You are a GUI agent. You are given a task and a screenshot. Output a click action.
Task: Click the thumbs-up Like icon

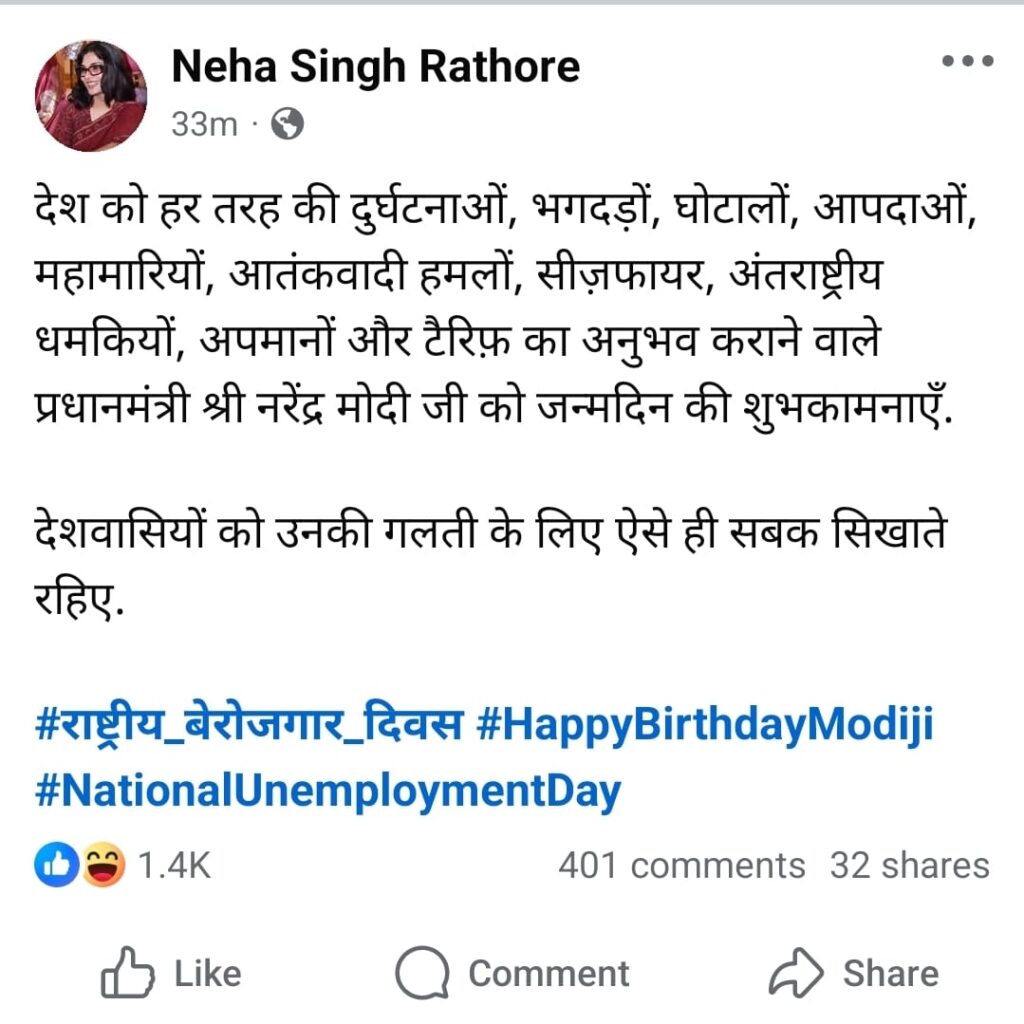[x=127, y=972]
